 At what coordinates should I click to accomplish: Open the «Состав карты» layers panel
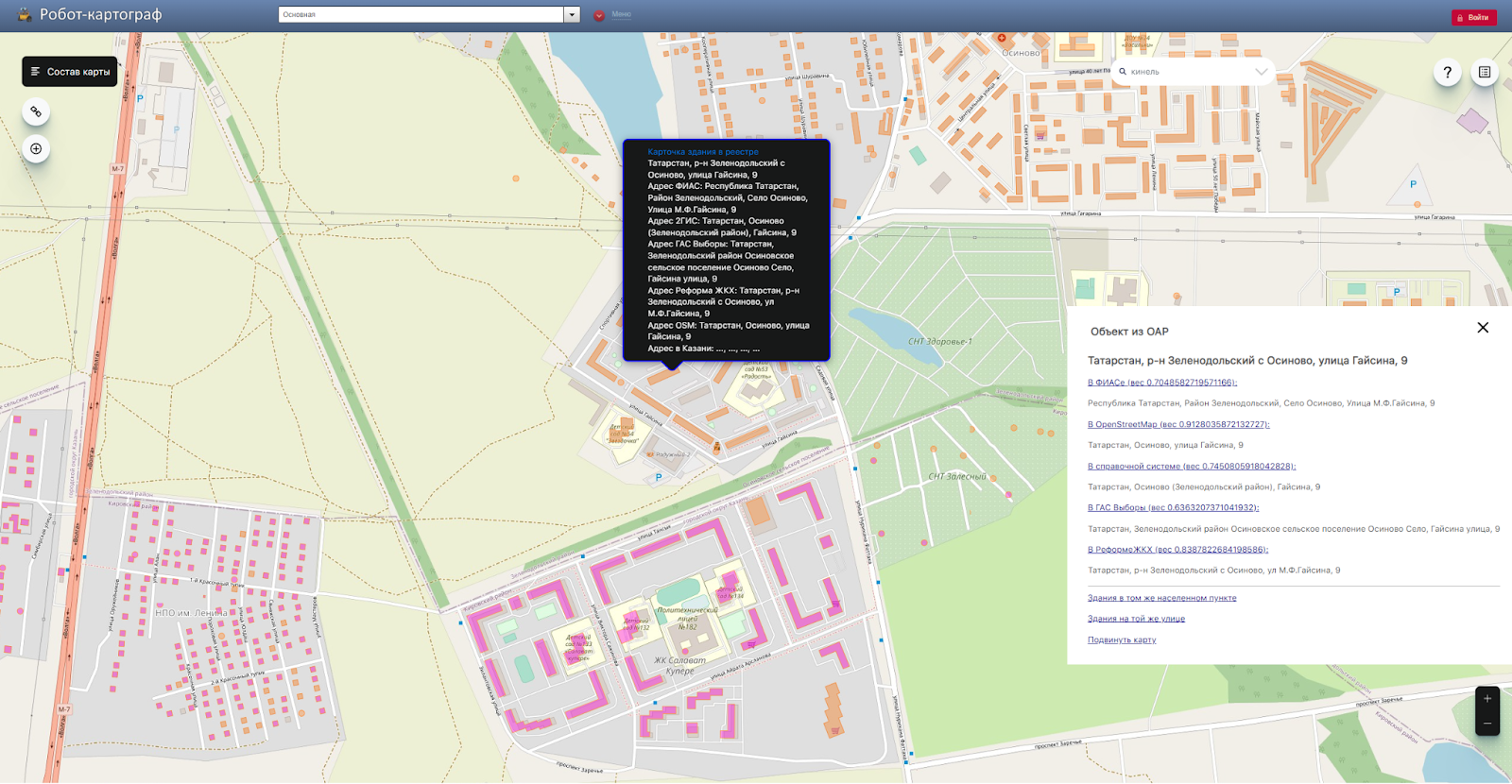coord(70,72)
